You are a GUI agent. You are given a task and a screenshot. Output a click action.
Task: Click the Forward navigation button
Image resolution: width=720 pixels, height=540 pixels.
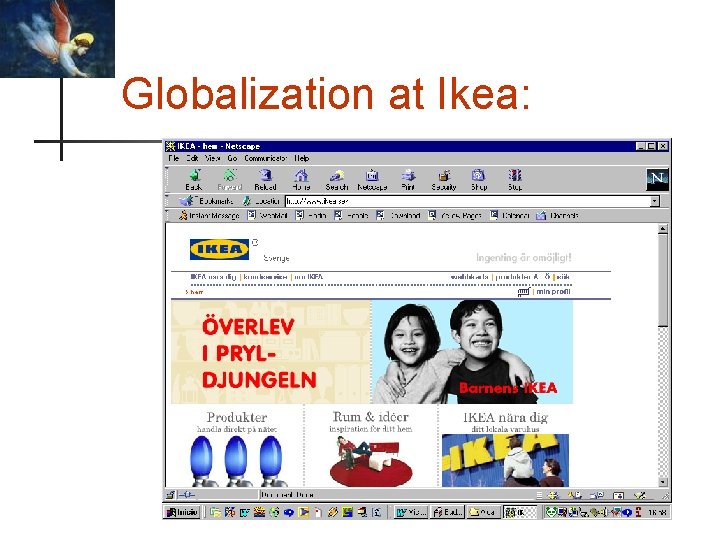[230, 180]
